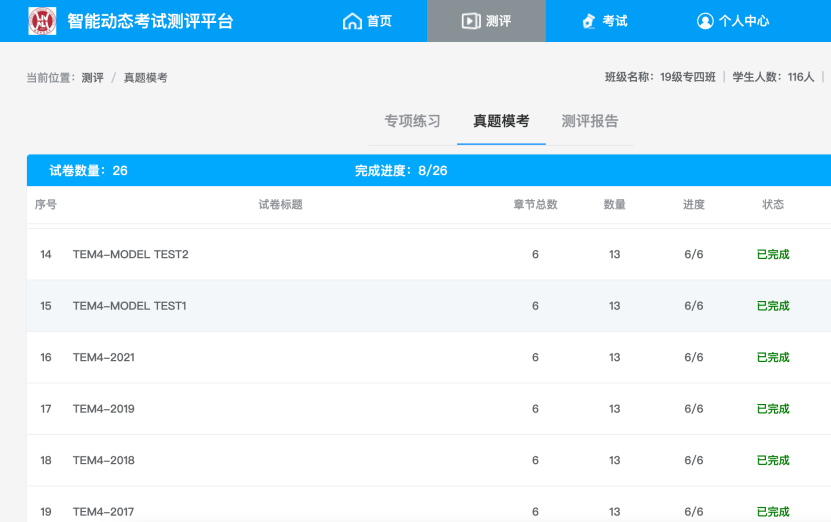
Task: Click 已完成 status for TEM4-2021
Action: point(773,357)
